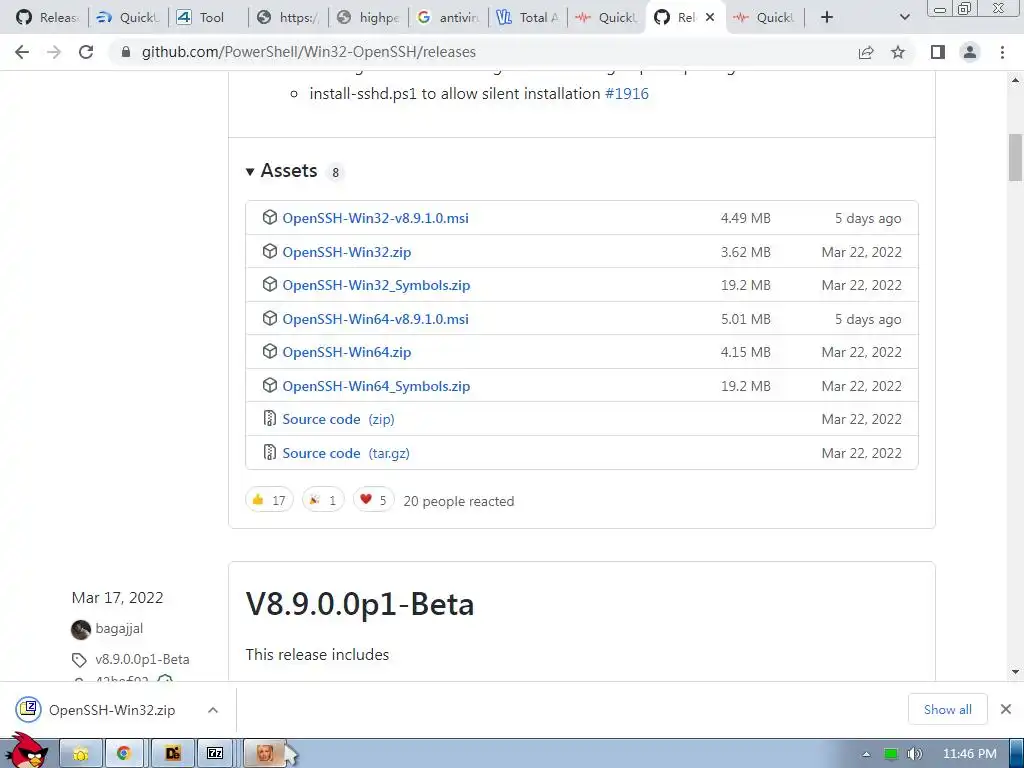This screenshot has height=768, width=1024.
Task: Open the v8.9.0.0p1-Beta tag link
Action: [x=142, y=660]
